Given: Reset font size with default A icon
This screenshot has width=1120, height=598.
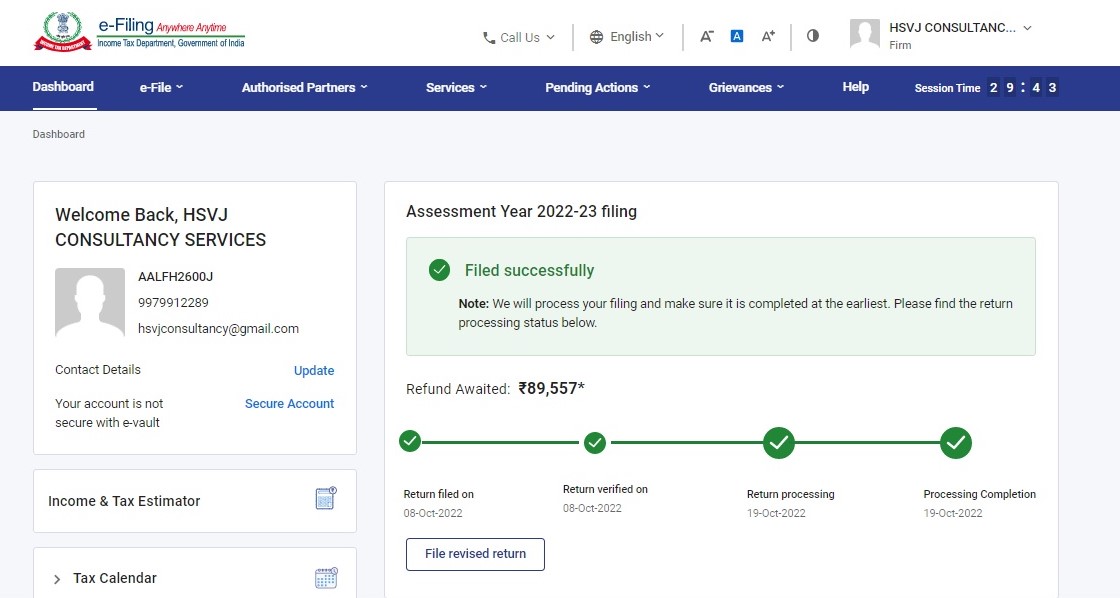Looking at the screenshot, I should point(737,36).
